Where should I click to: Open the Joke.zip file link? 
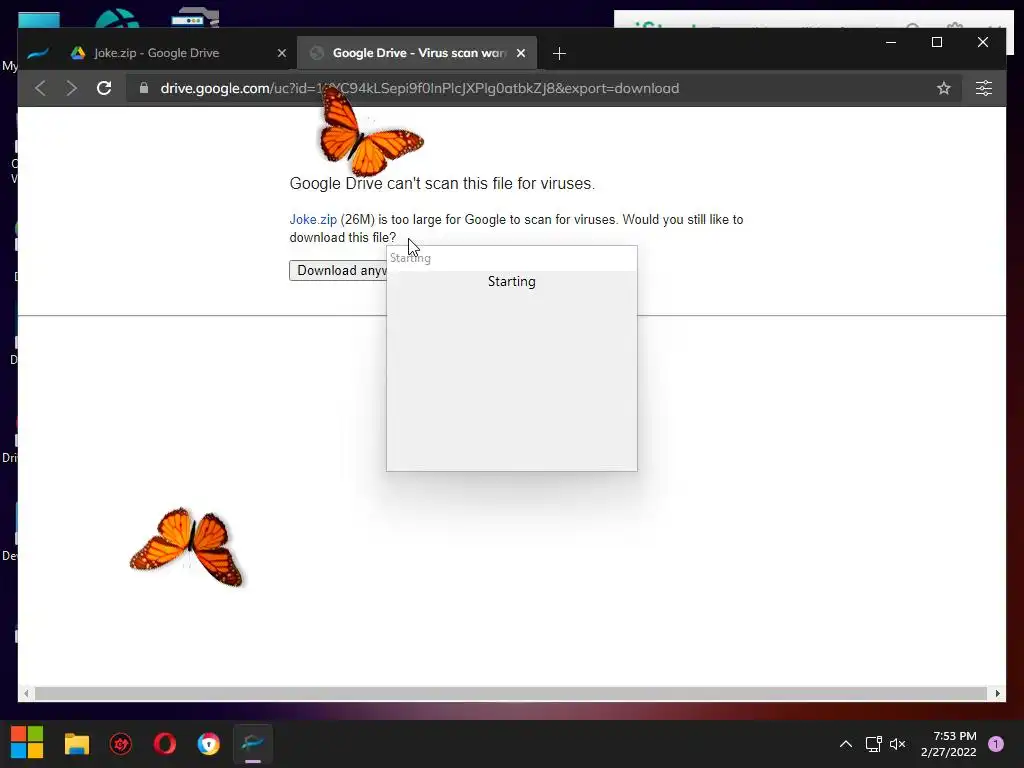tap(313, 219)
